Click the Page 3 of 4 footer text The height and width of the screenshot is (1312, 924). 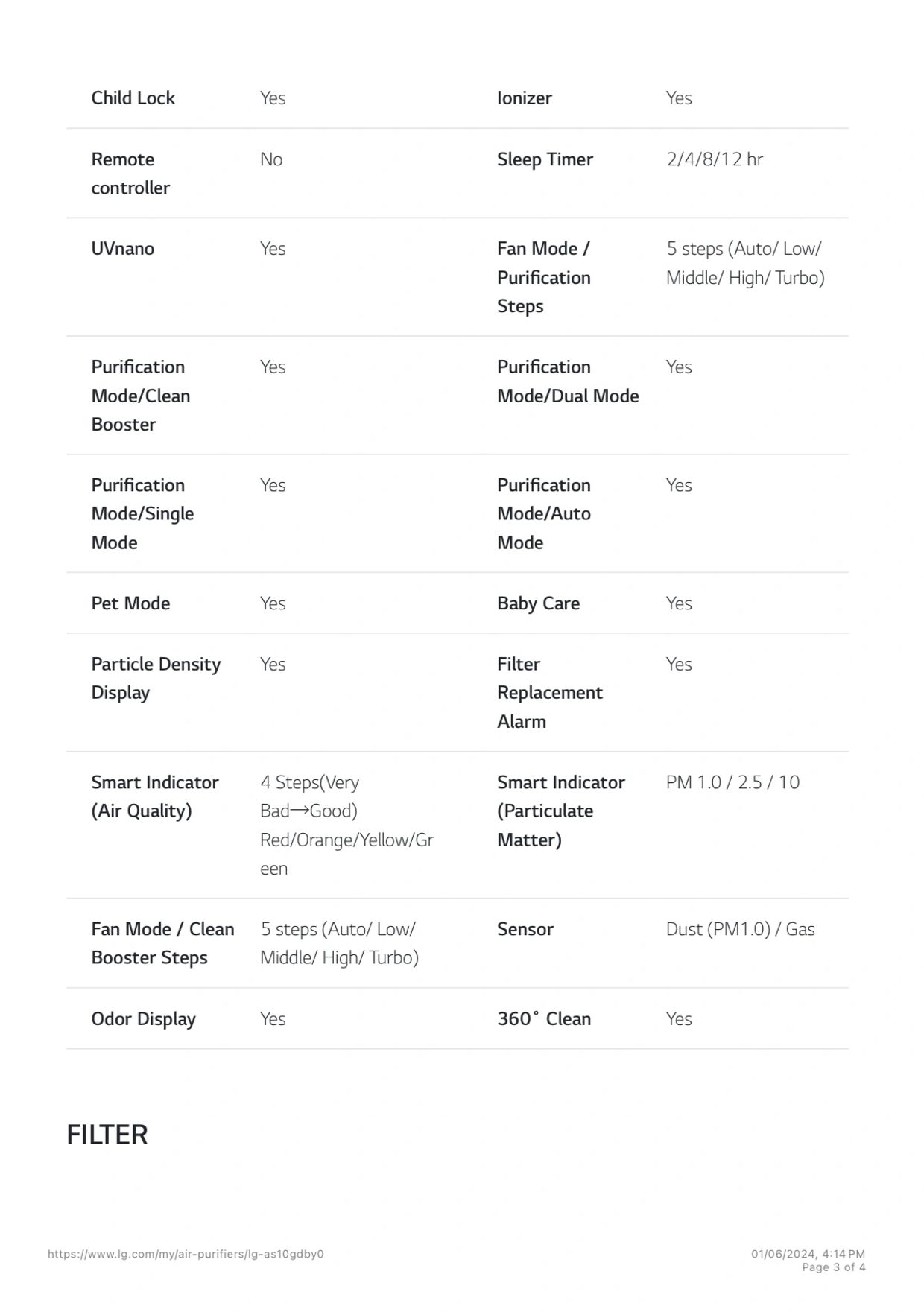click(833, 1267)
